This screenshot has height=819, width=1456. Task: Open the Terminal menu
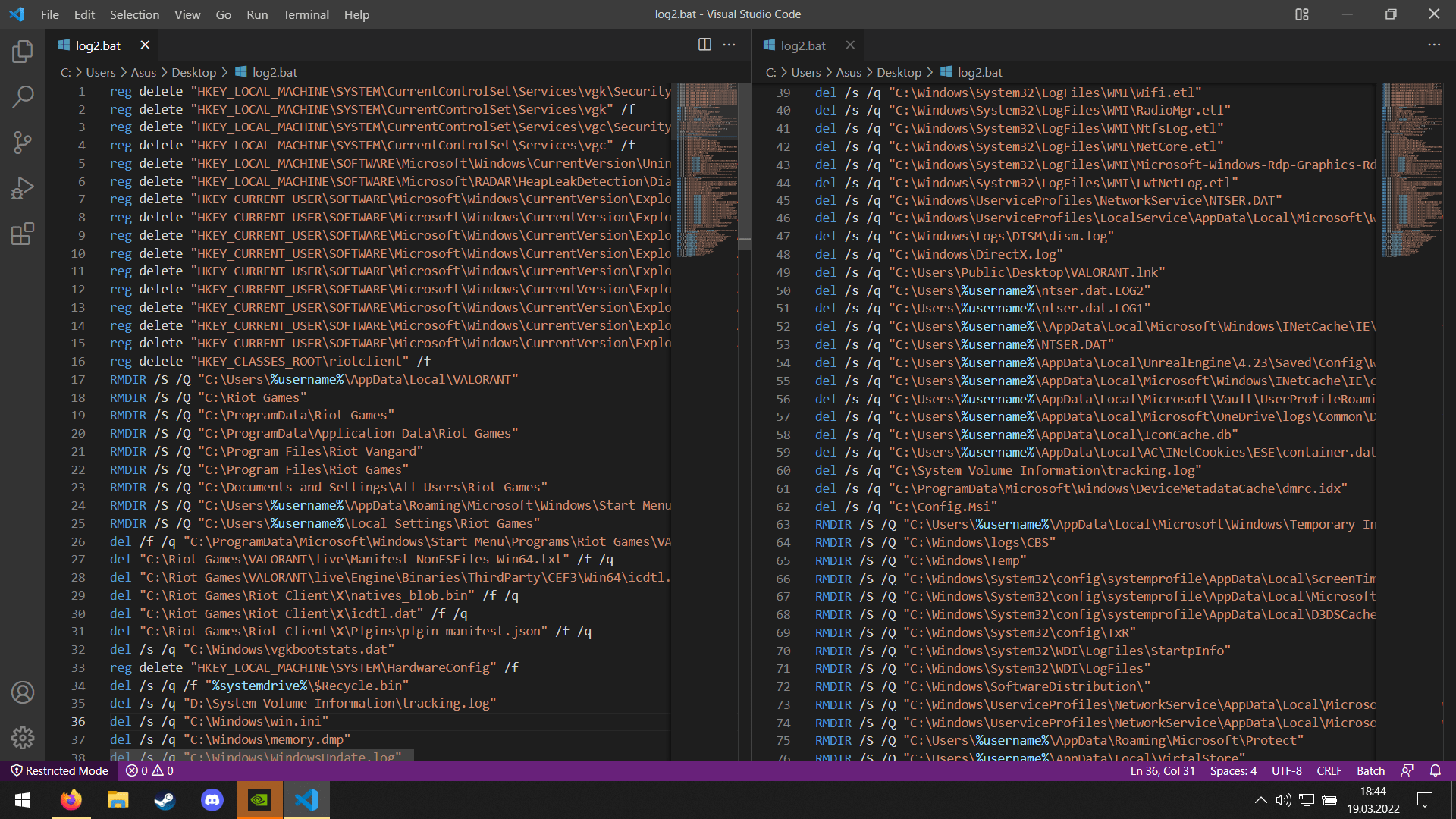point(306,14)
